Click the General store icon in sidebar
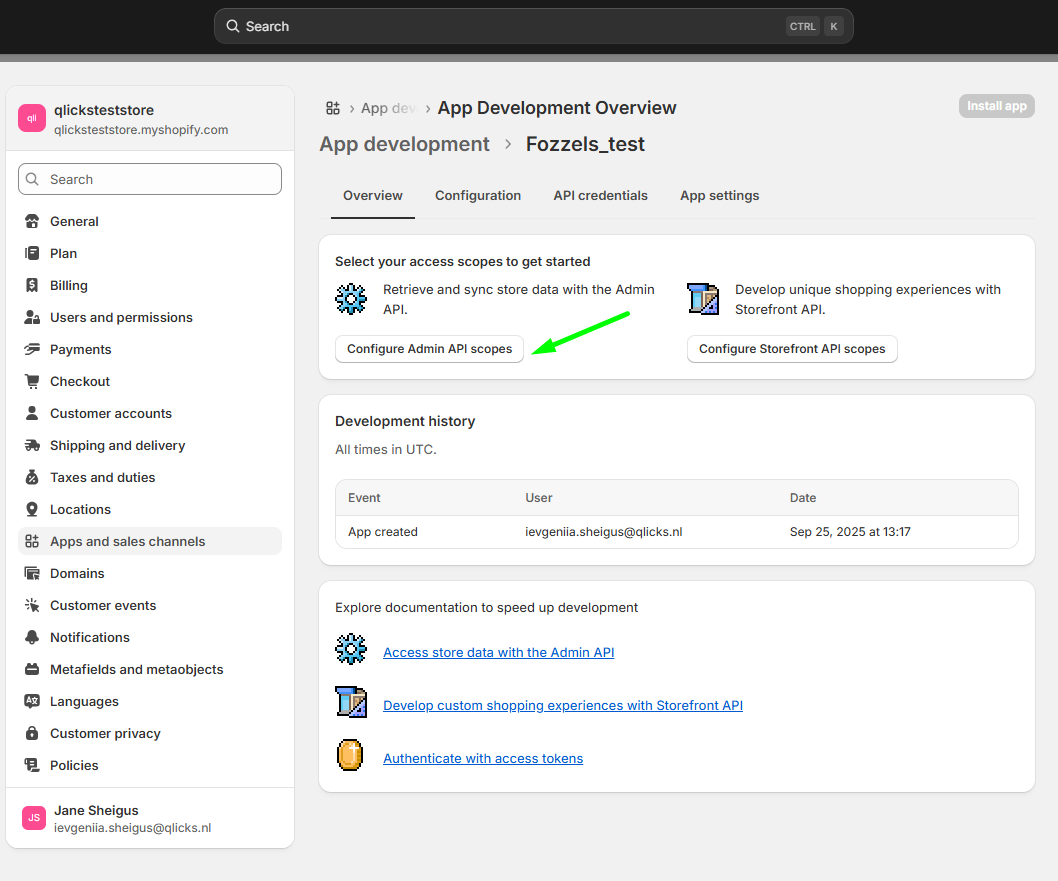Screen dimensions: 1058x881 click(x=32, y=221)
